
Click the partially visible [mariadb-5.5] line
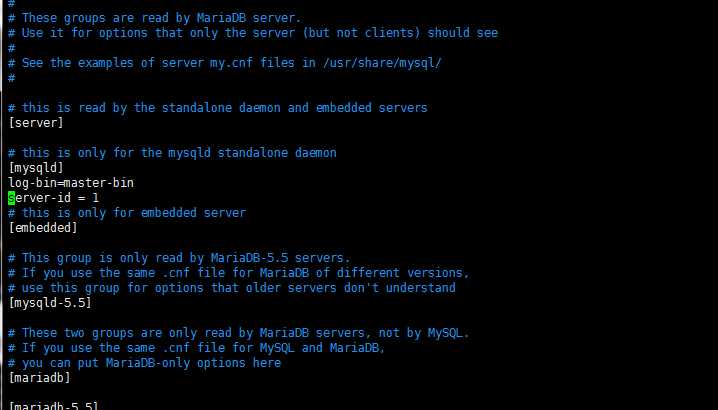[54, 406]
